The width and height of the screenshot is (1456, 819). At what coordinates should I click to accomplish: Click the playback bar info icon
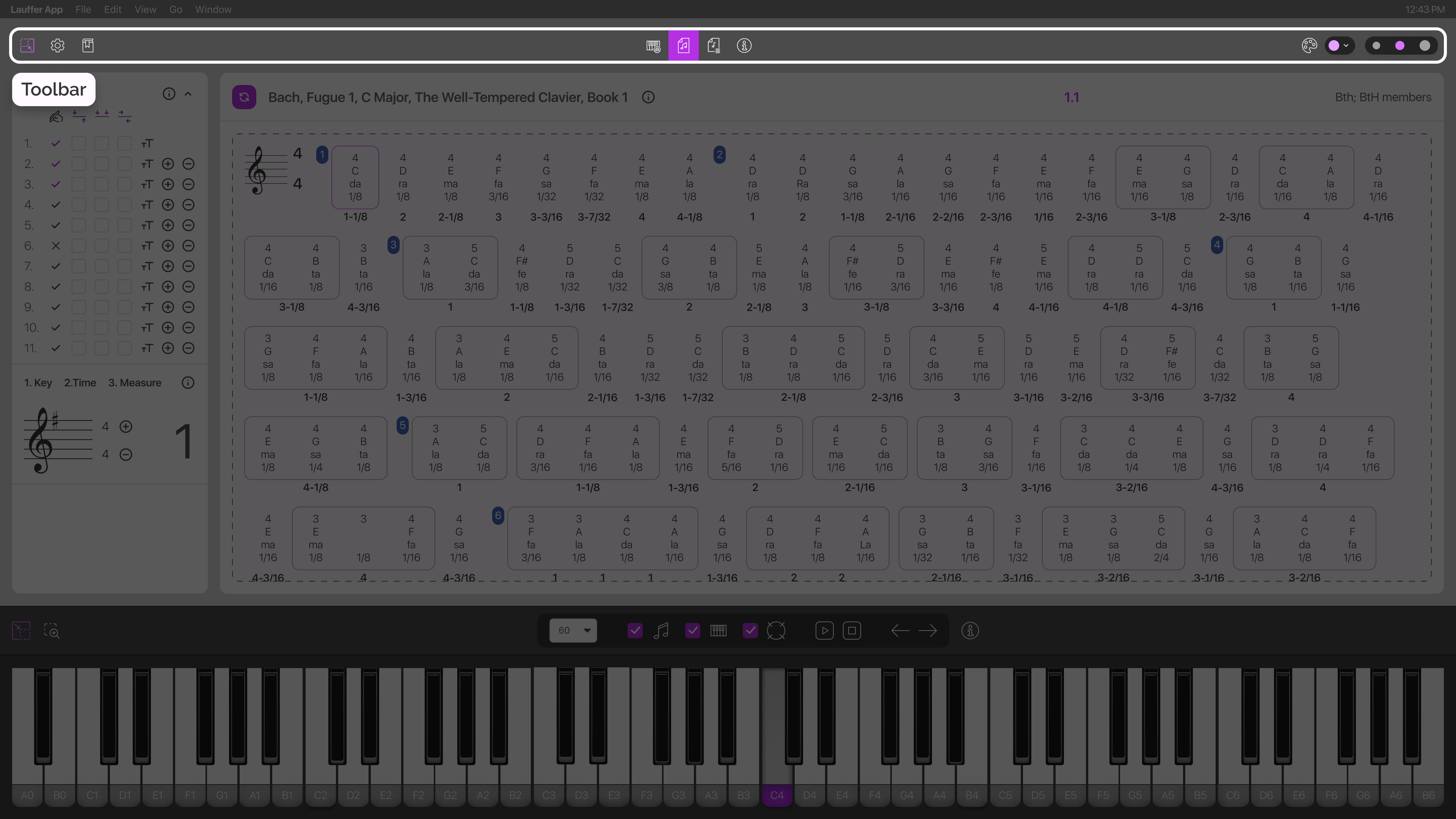click(x=970, y=631)
